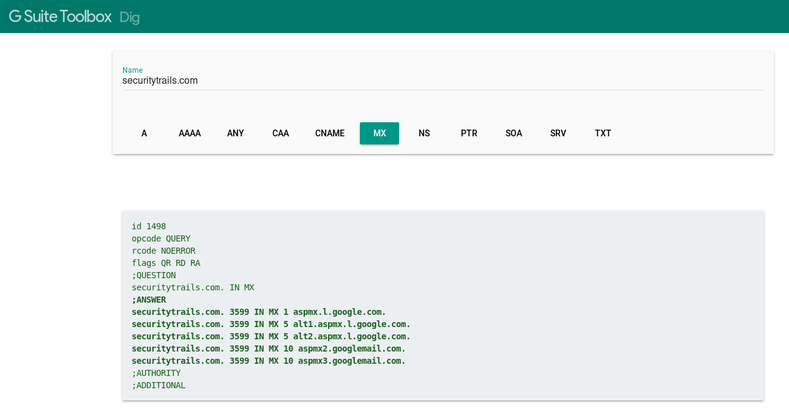Click the 'securitytrails.com. IN MX' question line
Image resolution: width=789 pixels, height=420 pixels.
click(193, 288)
